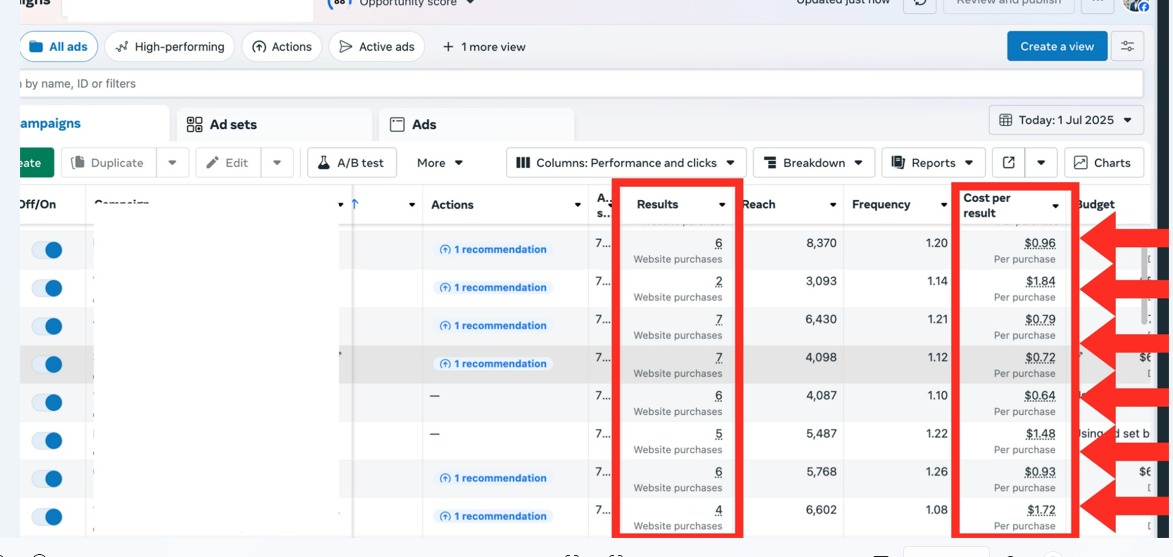Click the filter settings icon beside Create a view

click(1127, 46)
